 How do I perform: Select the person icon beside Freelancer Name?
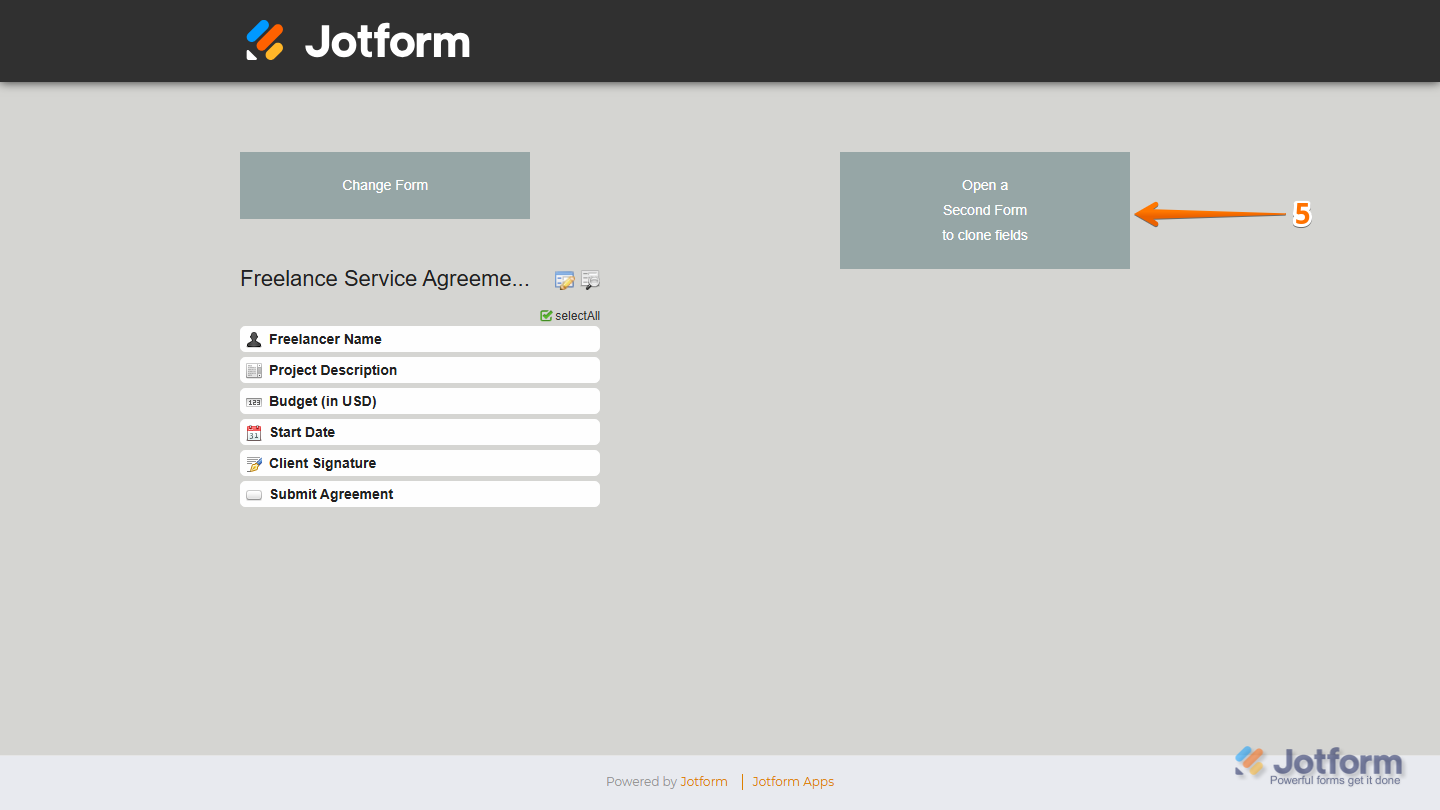254,339
